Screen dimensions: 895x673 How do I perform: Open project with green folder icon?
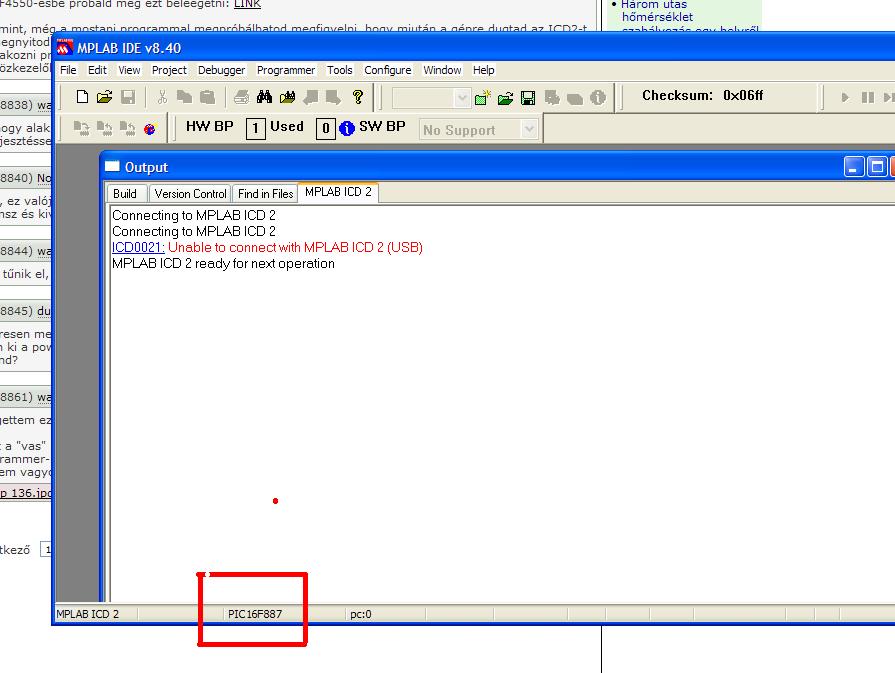505,98
